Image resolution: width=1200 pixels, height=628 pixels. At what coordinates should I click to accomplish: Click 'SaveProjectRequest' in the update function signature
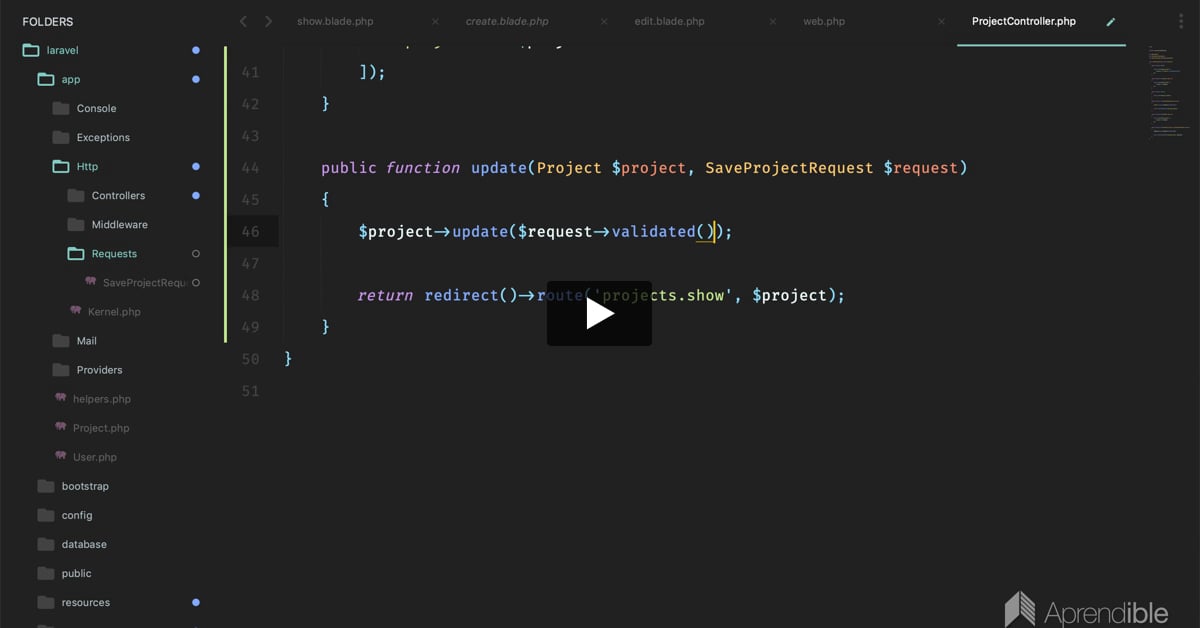click(x=789, y=168)
